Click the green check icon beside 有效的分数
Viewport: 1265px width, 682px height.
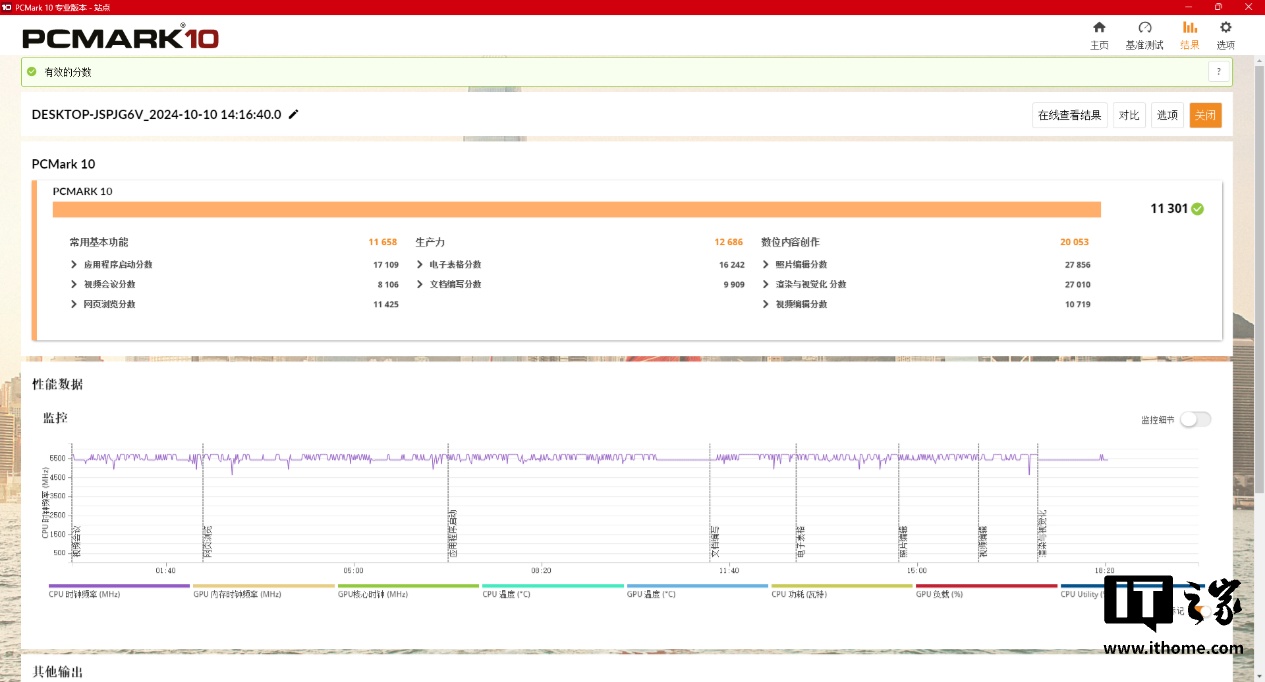coord(32,72)
